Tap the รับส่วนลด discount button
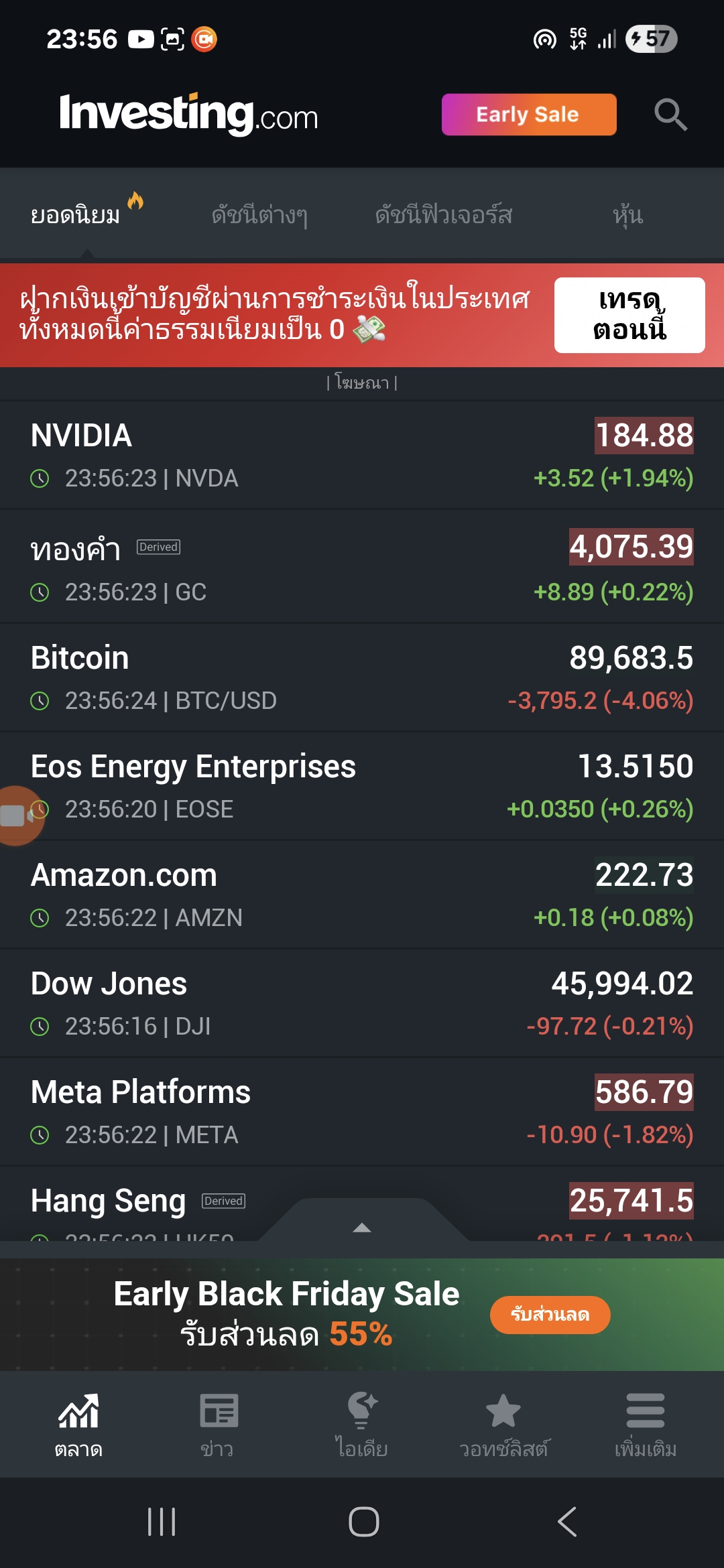This screenshot has width=724, height=1568. (550, 1315)
